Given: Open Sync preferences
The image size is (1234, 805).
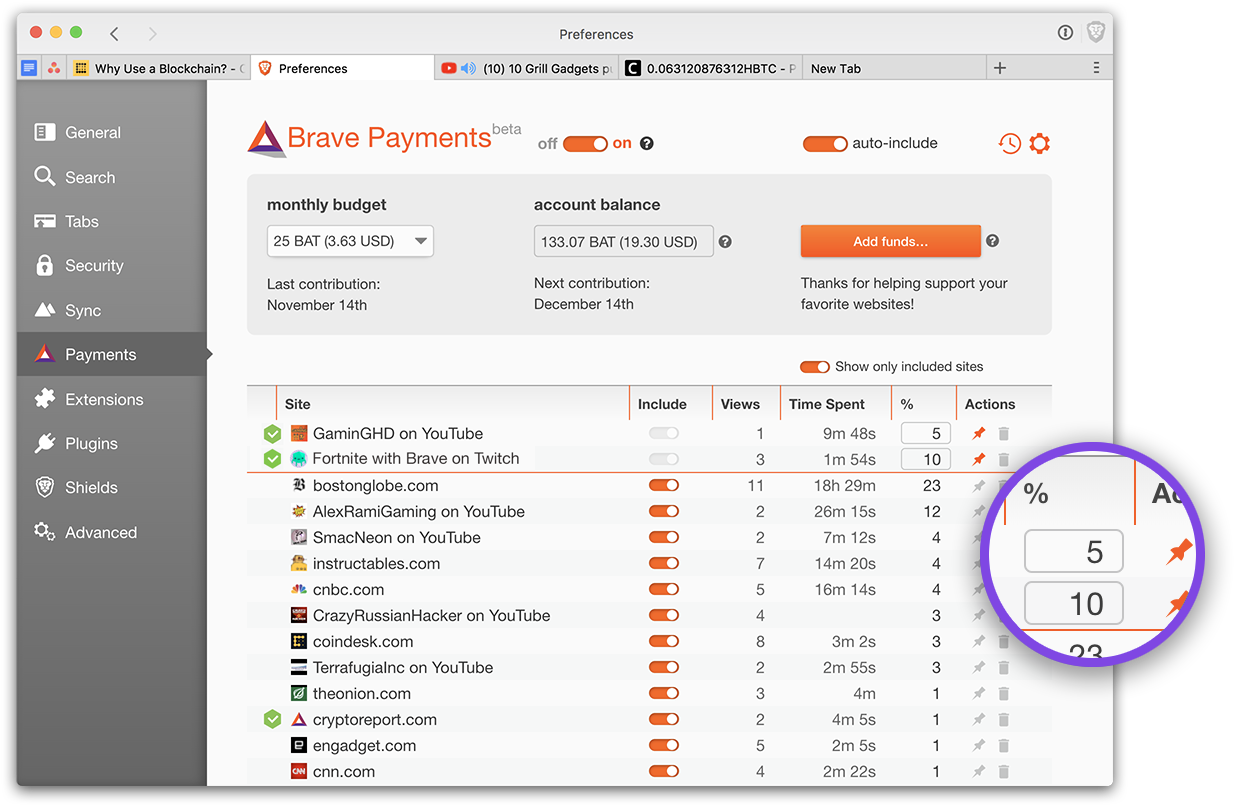Looking at the screenshot, I should [111, 310].
